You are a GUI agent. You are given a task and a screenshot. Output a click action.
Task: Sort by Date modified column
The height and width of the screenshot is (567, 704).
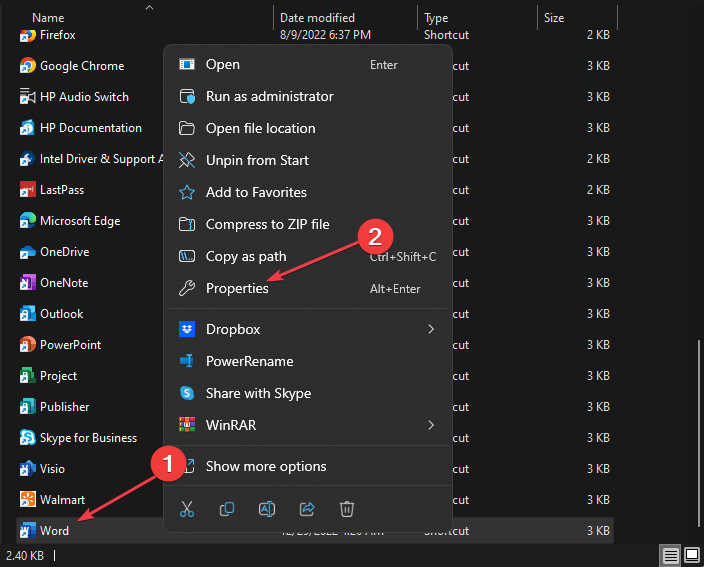pyautogui.click(x=317, y=18)
